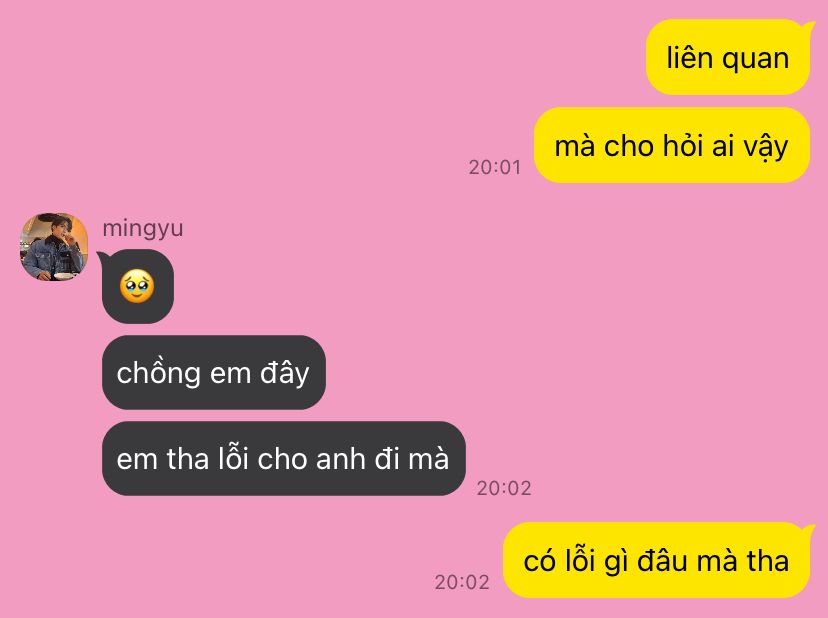Click the 20:01 timestamp
This screenshot has width=828, height=618.
[495, 167]
